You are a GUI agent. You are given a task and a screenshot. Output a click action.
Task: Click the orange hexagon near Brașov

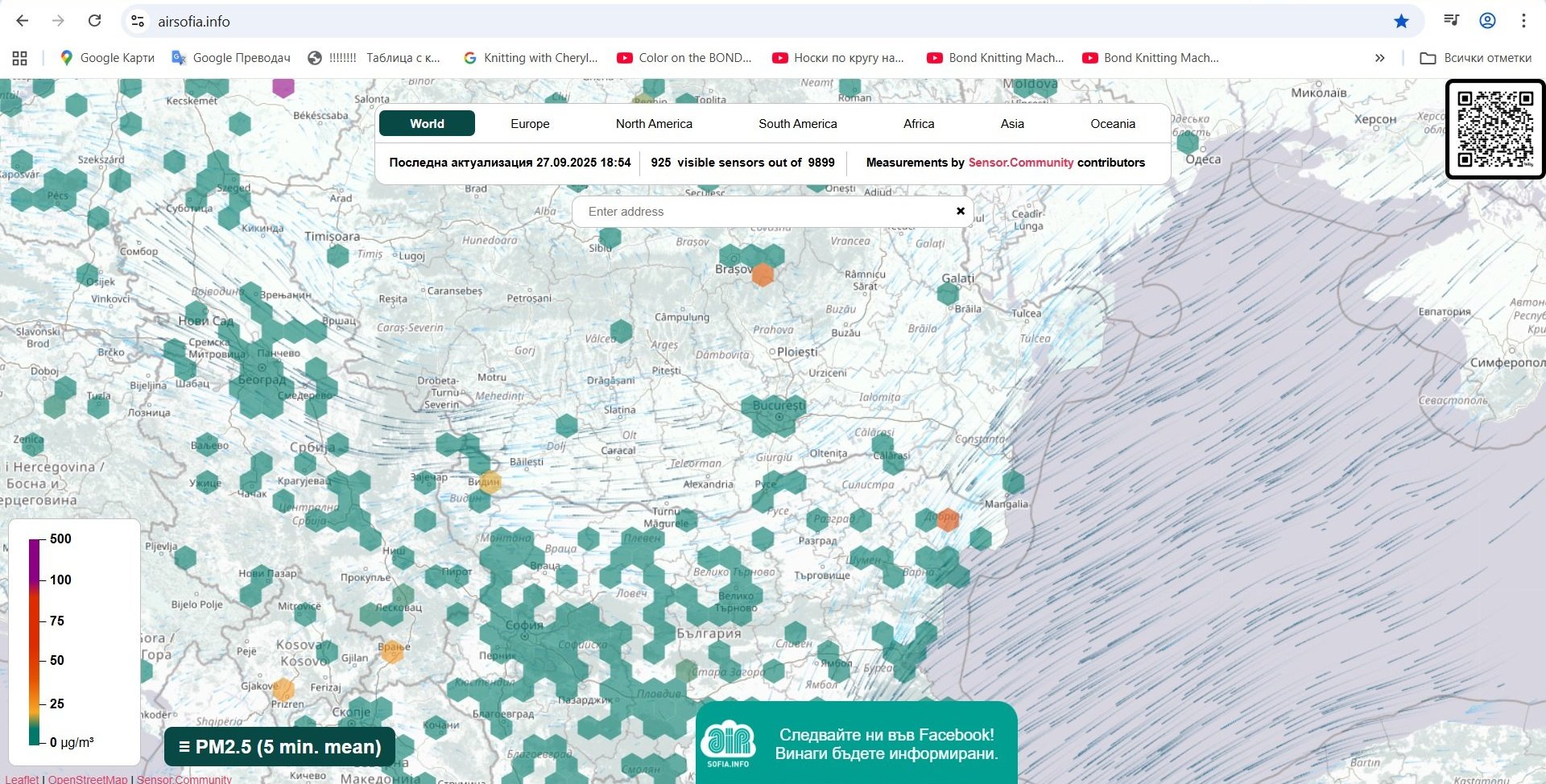coord(763,274)
